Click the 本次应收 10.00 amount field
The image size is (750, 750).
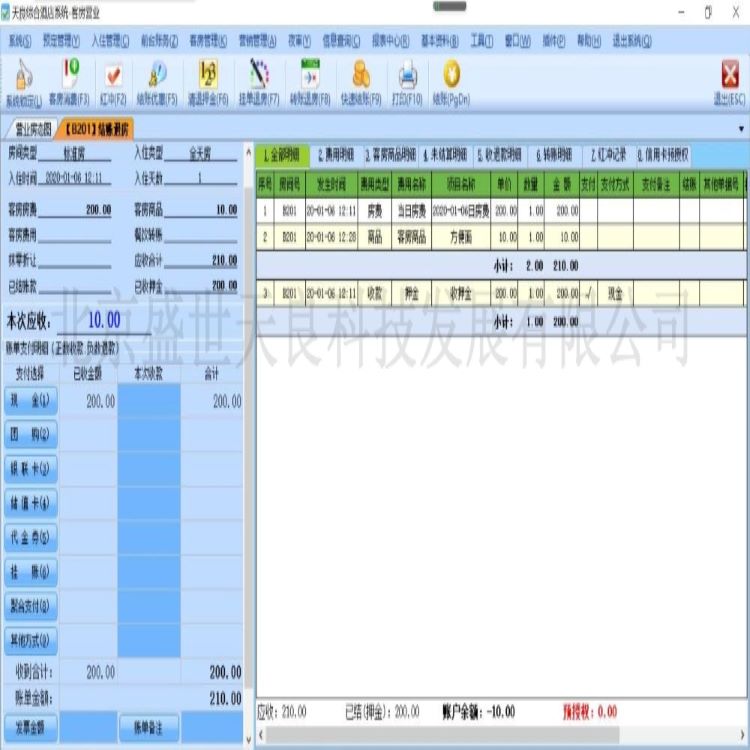coord(104,320)
